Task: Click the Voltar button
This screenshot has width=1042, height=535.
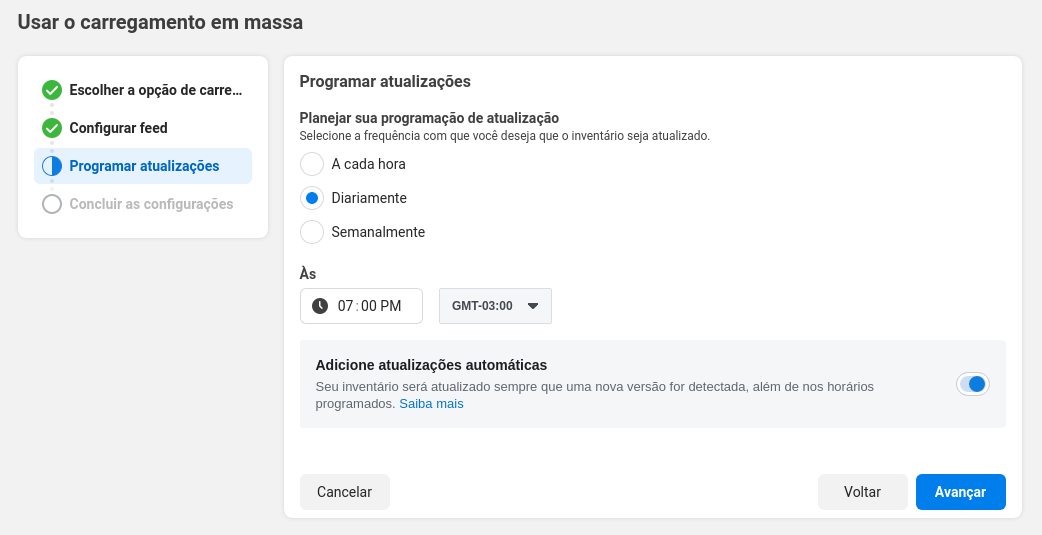Action: [863, 492]
